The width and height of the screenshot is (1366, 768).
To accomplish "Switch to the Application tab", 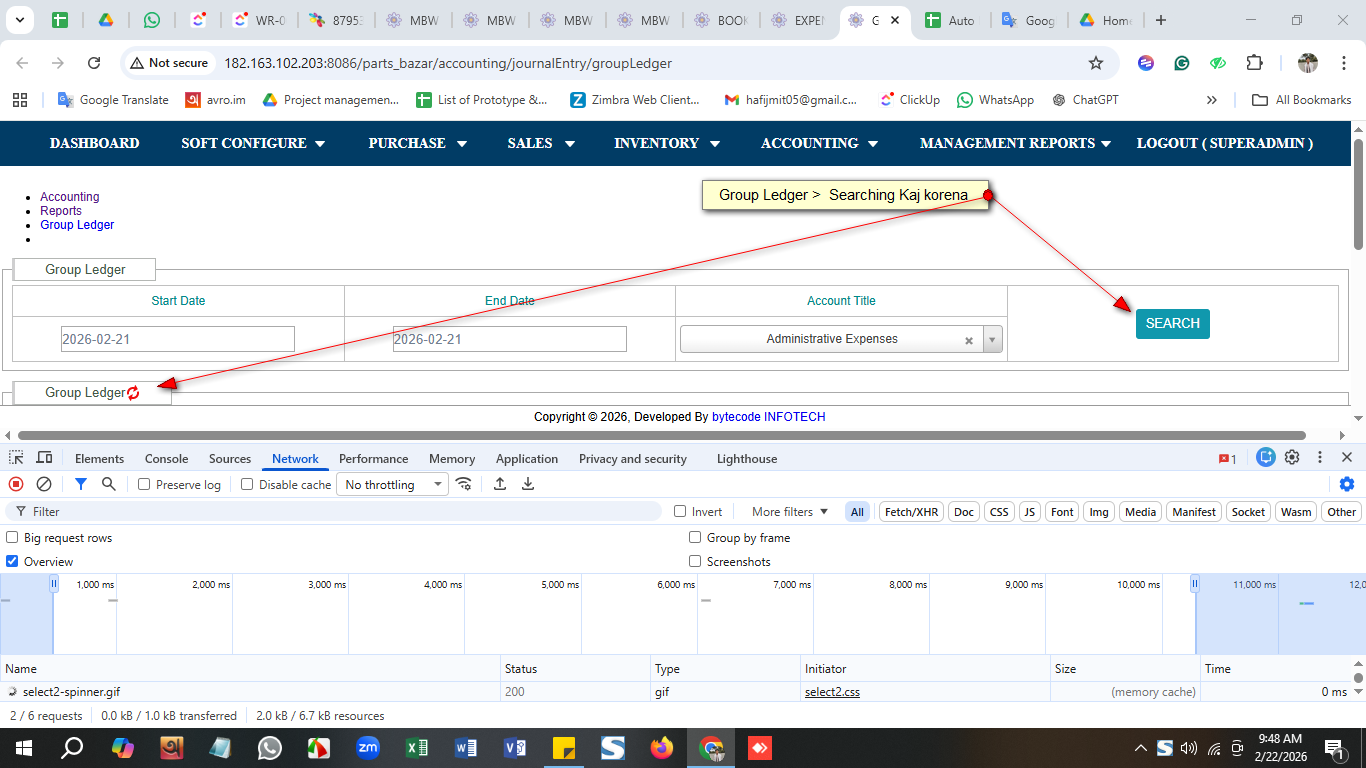I will (527, 459).
